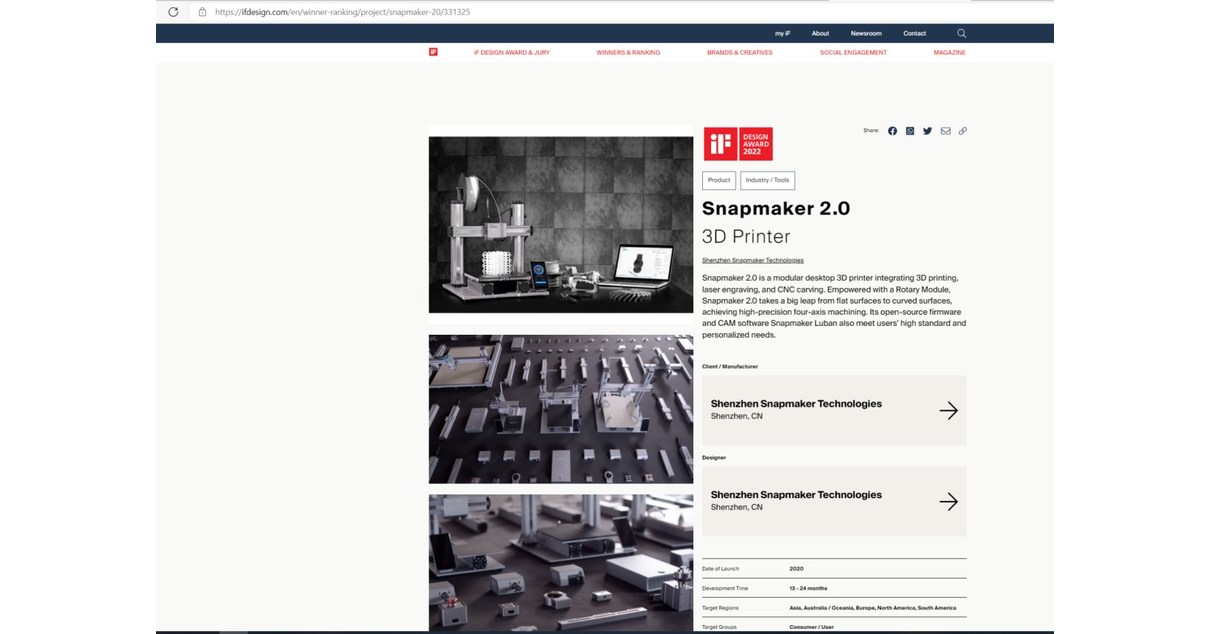This screenshot has width=1210, height=634.
Task: Click the Shenzhen Snapmaker Technologies link
Action: (752, 260)
